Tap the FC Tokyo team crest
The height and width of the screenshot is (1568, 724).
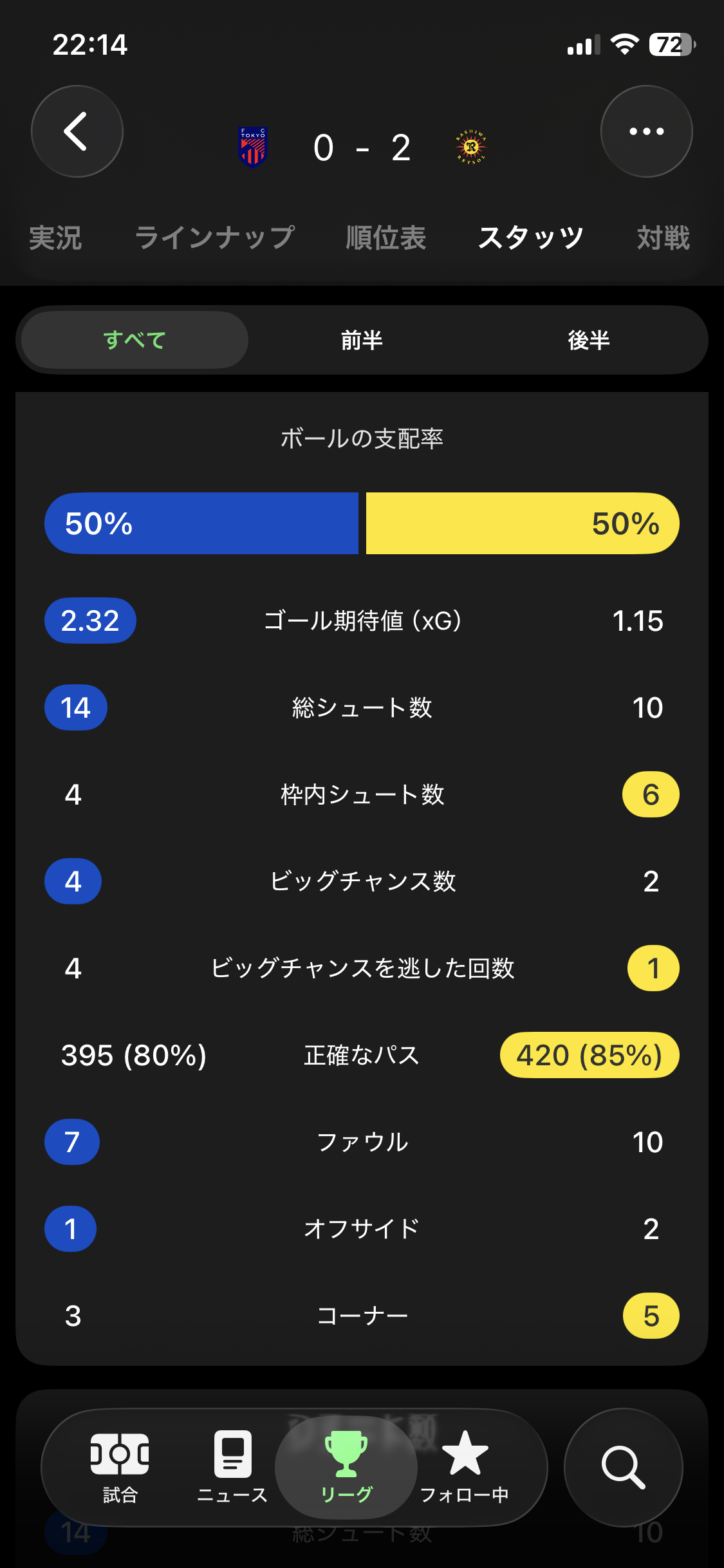pyautogui.click(x=253, y=147)
